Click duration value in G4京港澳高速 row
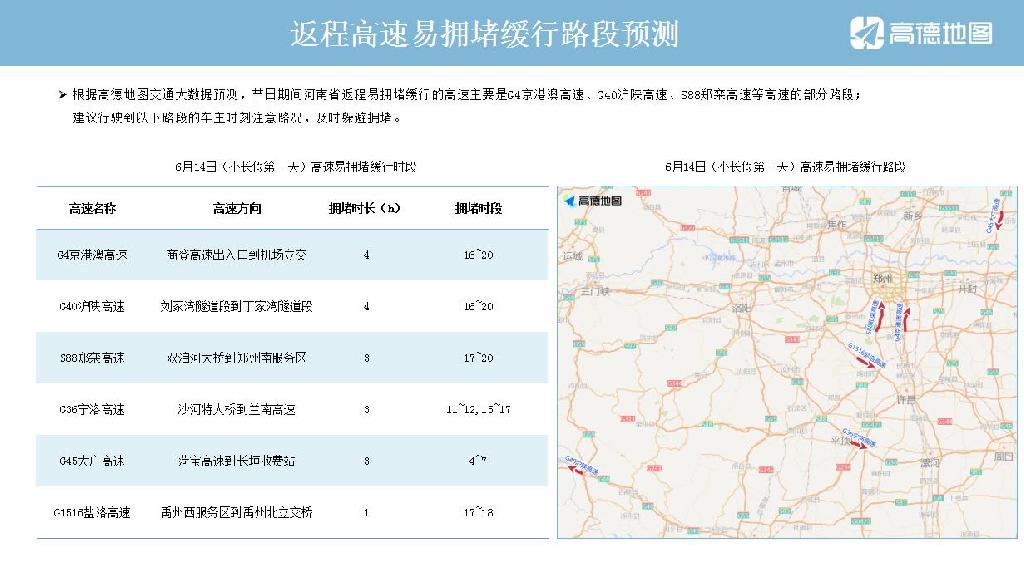Viewport: 1024px width, 575px height. (x=366, y=255)
